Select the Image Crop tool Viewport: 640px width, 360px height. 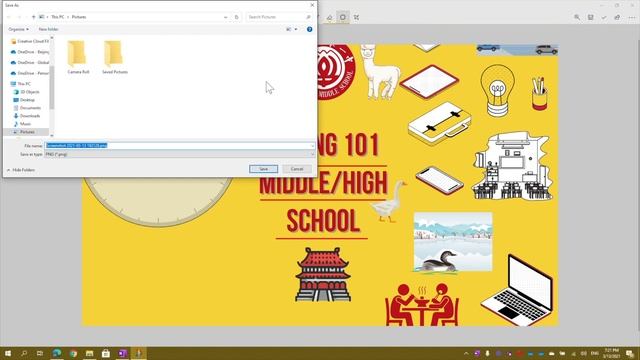(x=356, y=17)
